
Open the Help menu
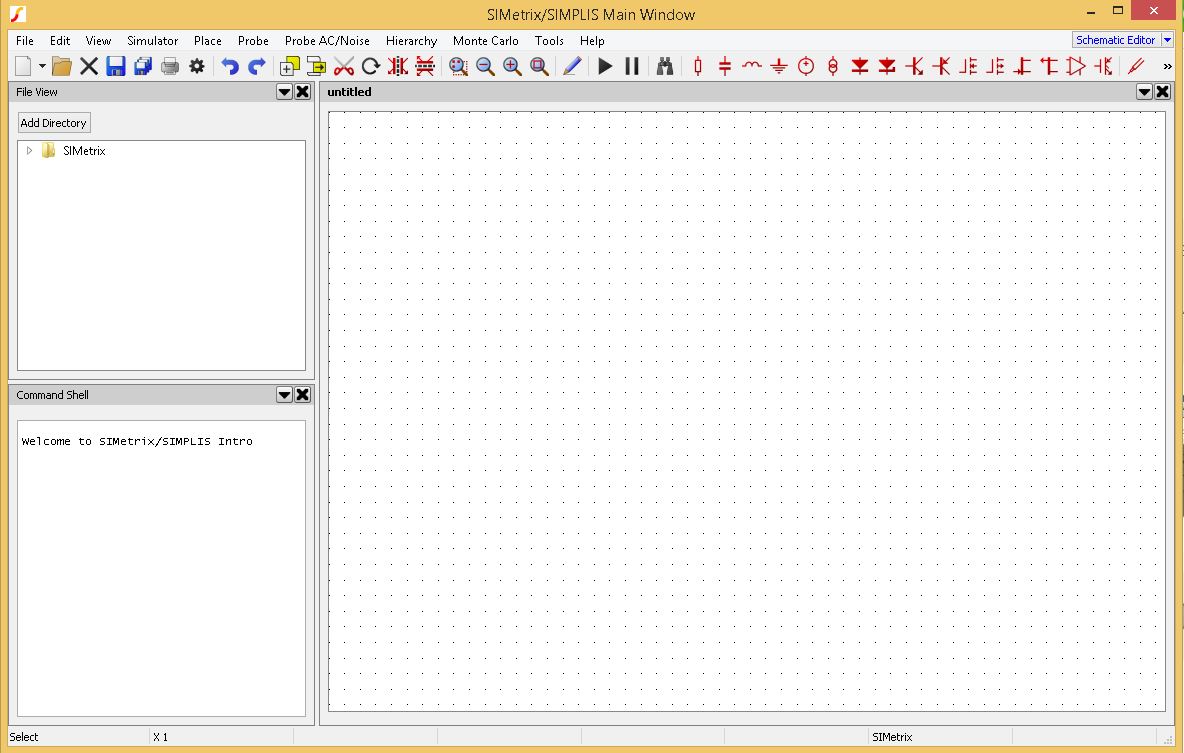coord(592,41)
